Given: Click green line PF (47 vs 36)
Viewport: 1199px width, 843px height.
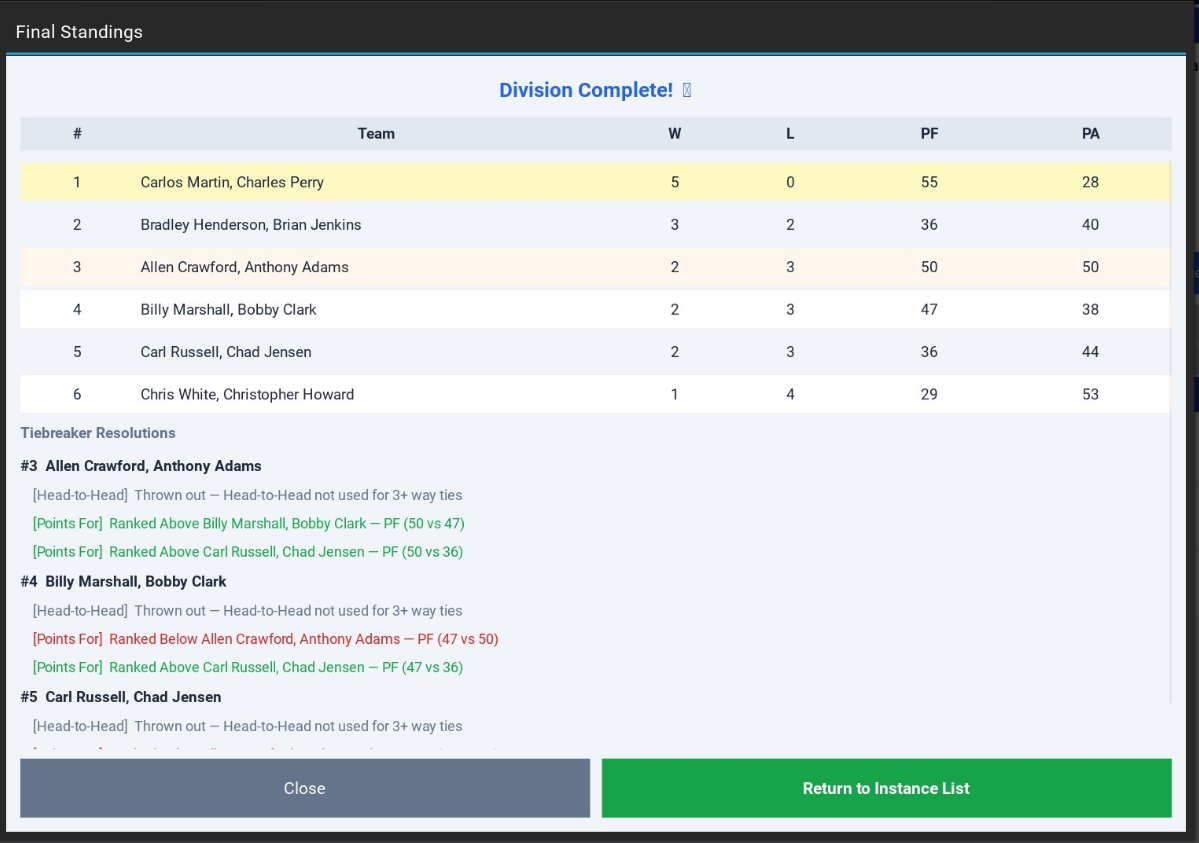Looking at the screenshot, I should (x=248, y=667).
